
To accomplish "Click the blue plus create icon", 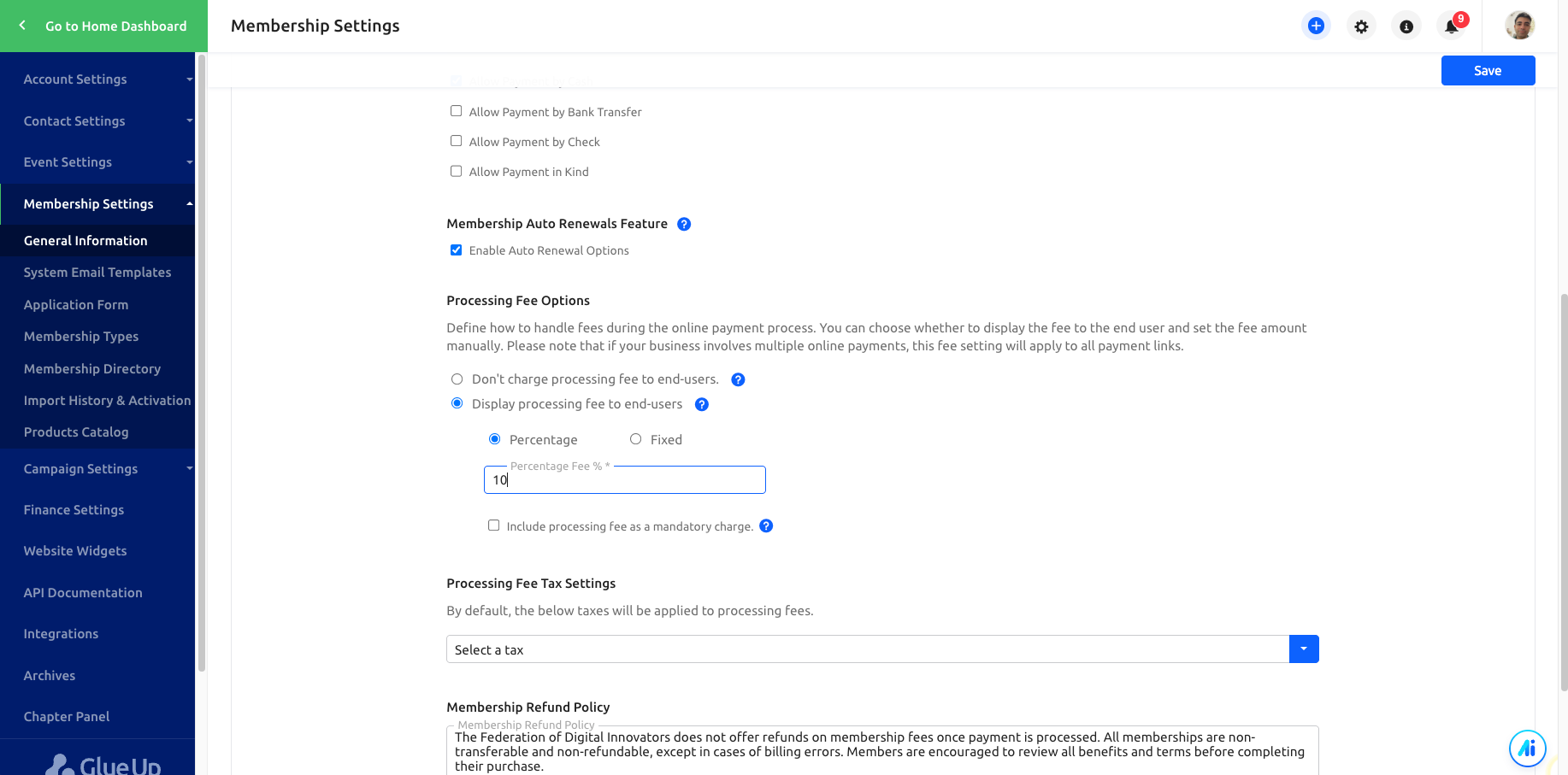I will click(x=1316, y=26).
